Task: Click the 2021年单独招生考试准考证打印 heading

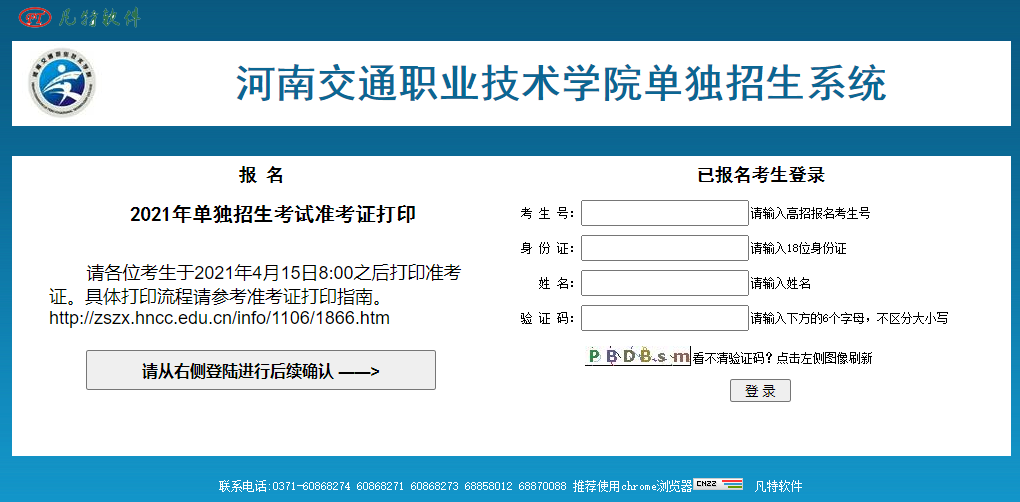Action: (x=272, y=214)
